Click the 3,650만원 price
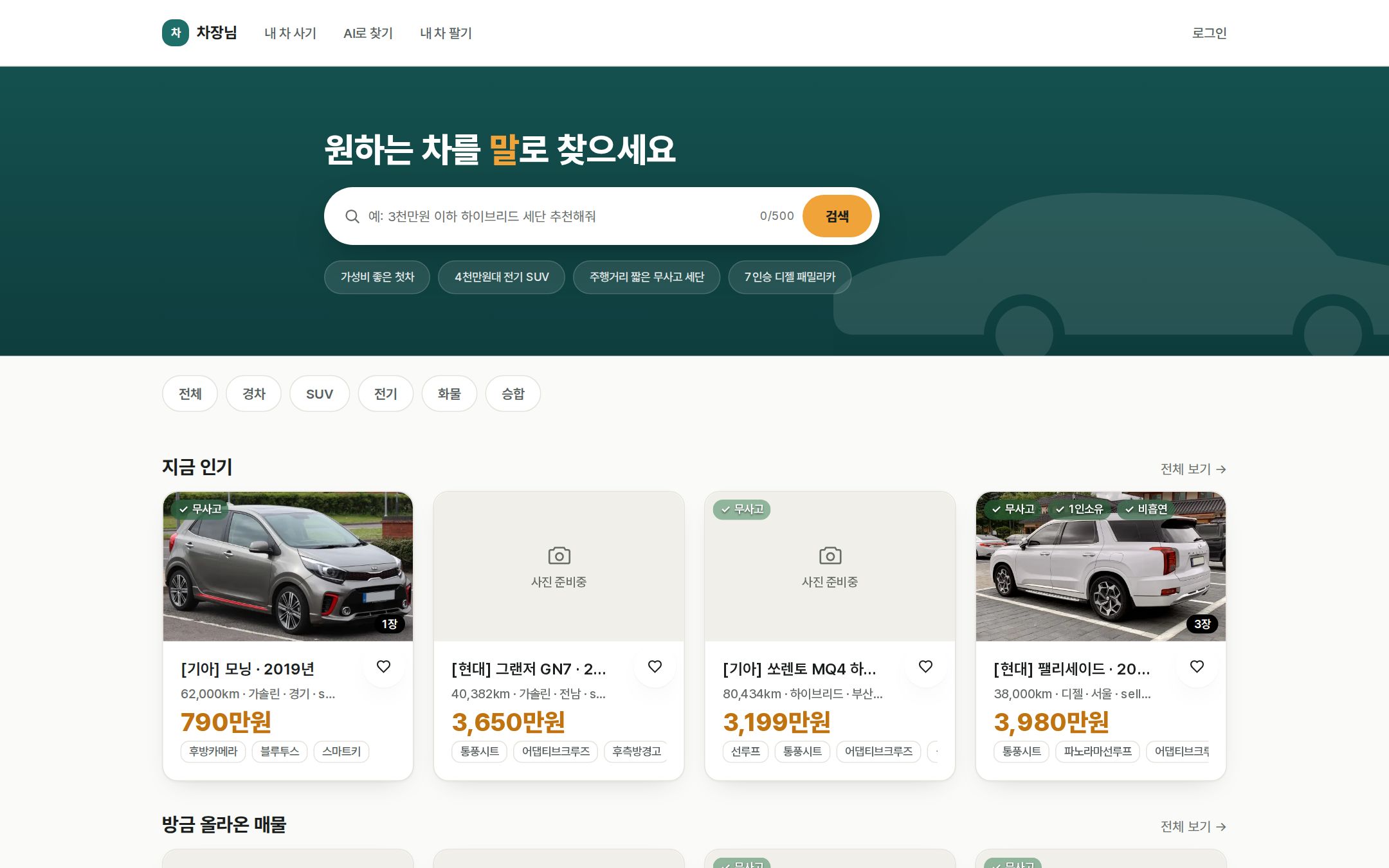This screenshot has height=868, width=1389. 508,722
